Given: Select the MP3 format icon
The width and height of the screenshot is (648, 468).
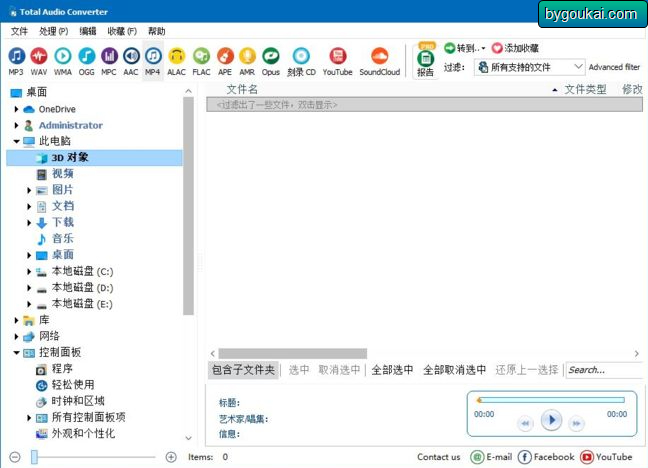Looking at the screenshot, I should click(16, 61).
